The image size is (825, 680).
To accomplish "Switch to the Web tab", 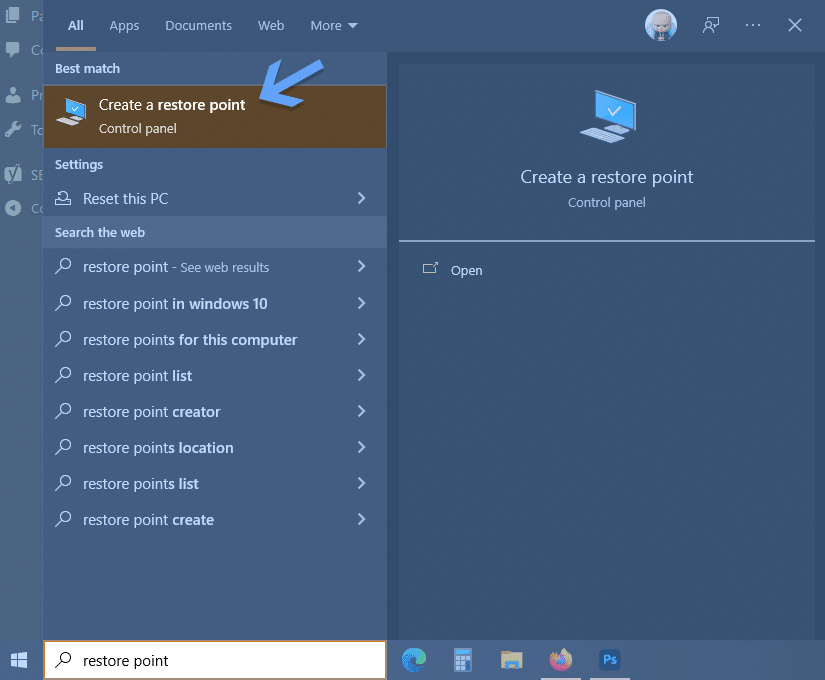I will (271, 25).
